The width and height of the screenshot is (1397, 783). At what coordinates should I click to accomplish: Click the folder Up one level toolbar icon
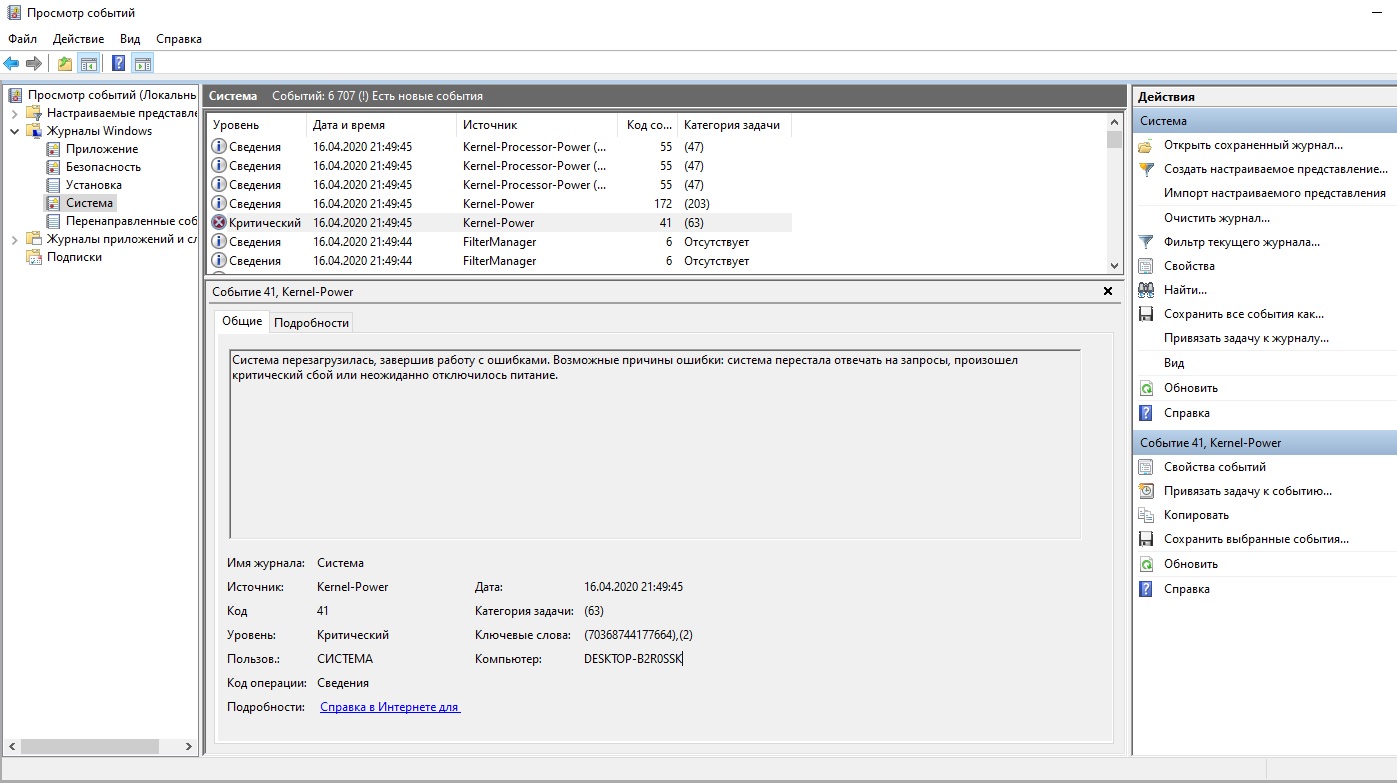[x=64, y=64]
